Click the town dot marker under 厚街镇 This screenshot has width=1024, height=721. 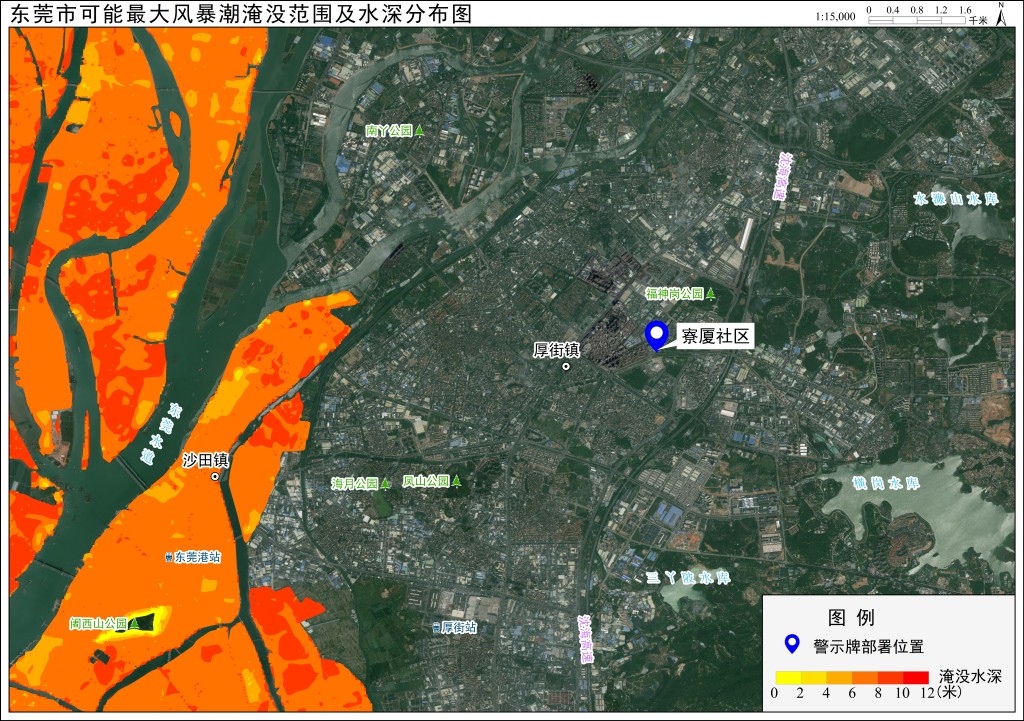(566, 366)
